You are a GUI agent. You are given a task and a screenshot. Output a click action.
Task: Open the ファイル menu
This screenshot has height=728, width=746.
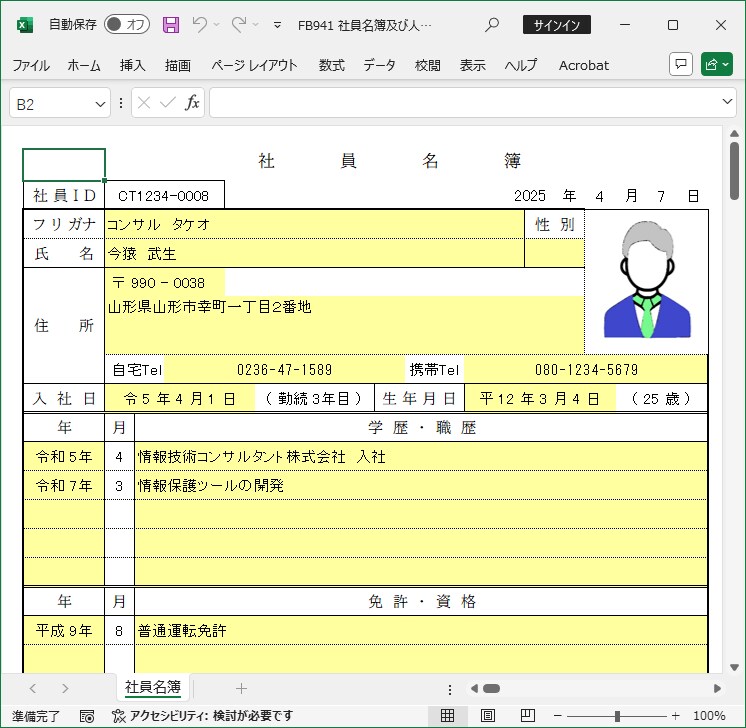pos(31,65)
